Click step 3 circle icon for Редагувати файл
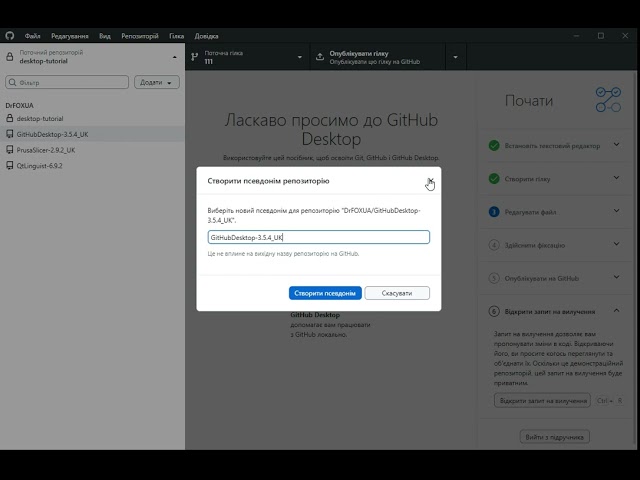The height and width of the screenshot is (480, 640). [x=494, y=212]
